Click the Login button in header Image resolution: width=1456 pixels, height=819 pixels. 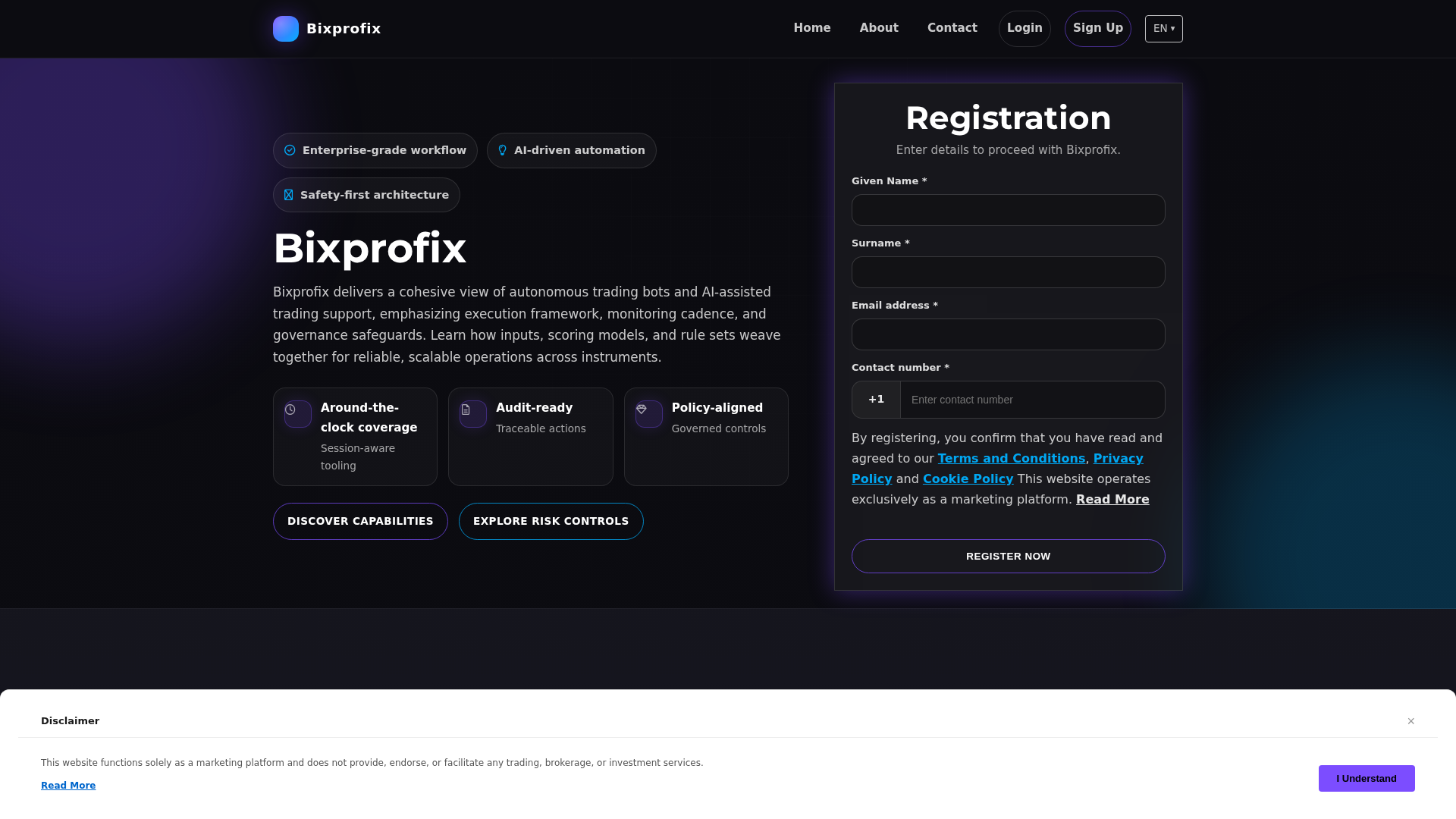point(1025,29)
